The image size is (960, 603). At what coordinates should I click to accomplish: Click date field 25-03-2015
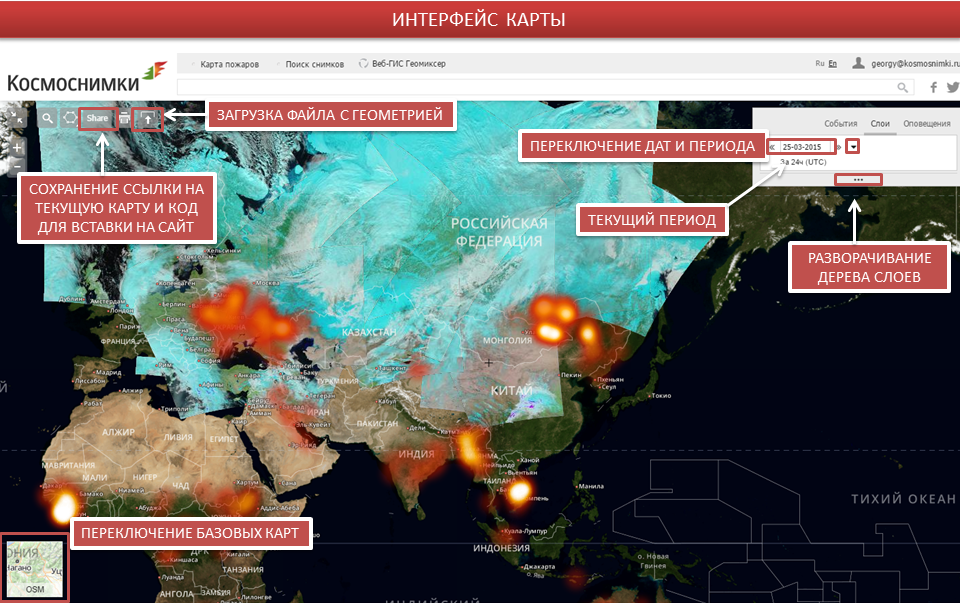tap(805, 147)
